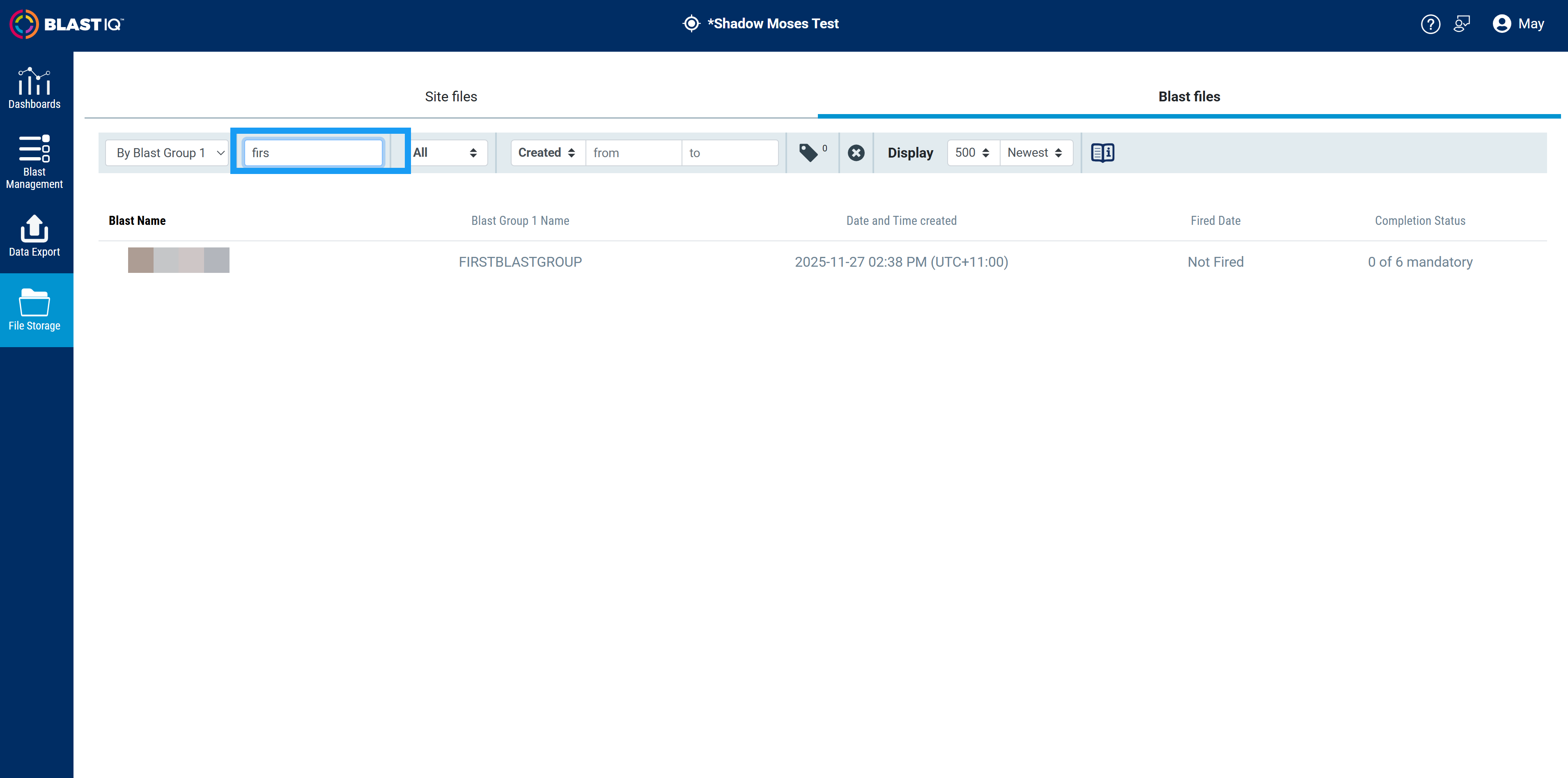The image size is (1568, 778).
Task: Click the Display label in the toolbar
Action: (x=910, y=153)
